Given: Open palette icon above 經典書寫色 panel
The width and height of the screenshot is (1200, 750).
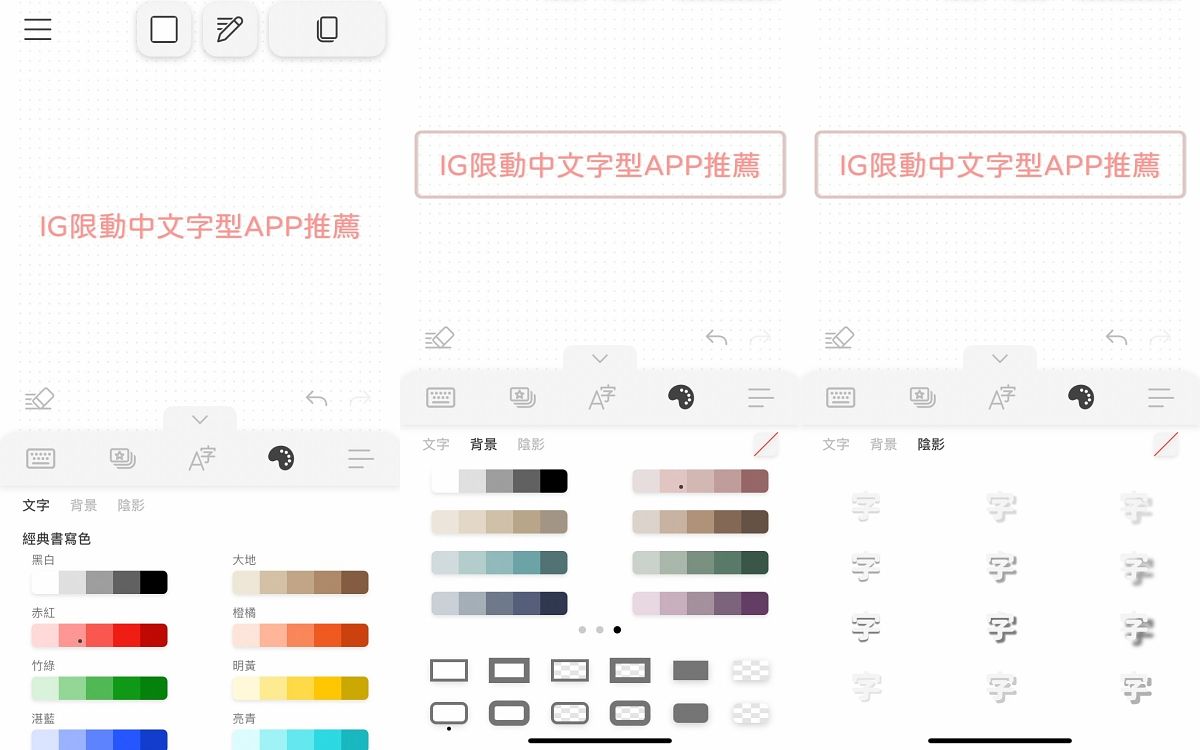Looking at the screenshot, I should pyautogui.click(x=281, y=458).
